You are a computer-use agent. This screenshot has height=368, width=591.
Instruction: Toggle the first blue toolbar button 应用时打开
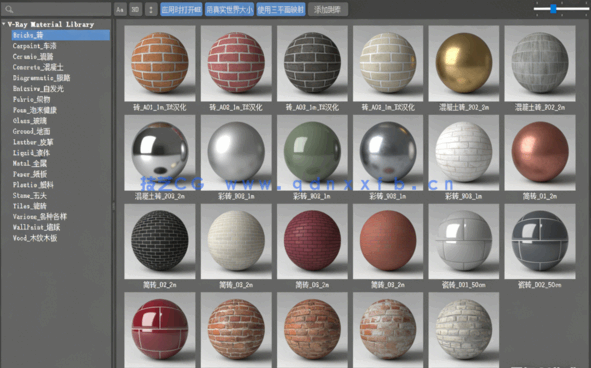point(181,9)
